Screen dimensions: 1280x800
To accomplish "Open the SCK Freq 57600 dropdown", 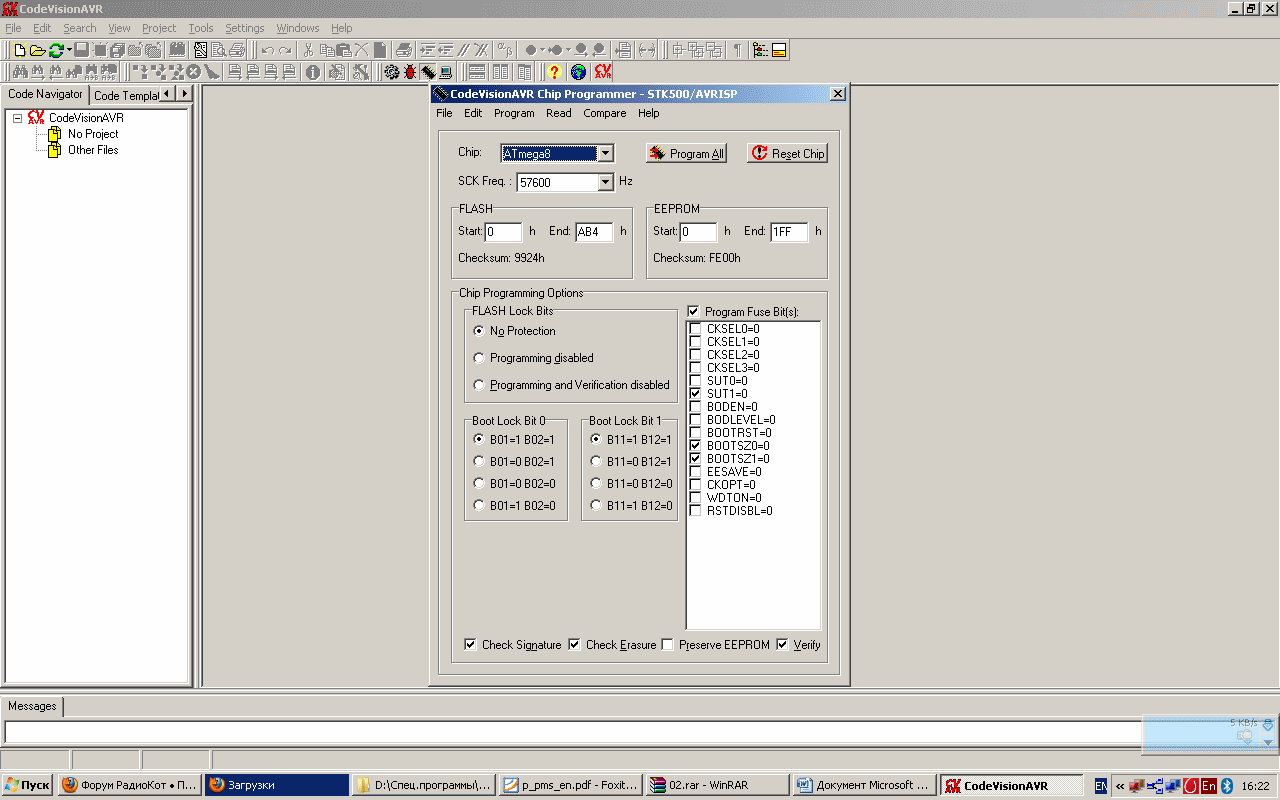I will coord(604,182).
